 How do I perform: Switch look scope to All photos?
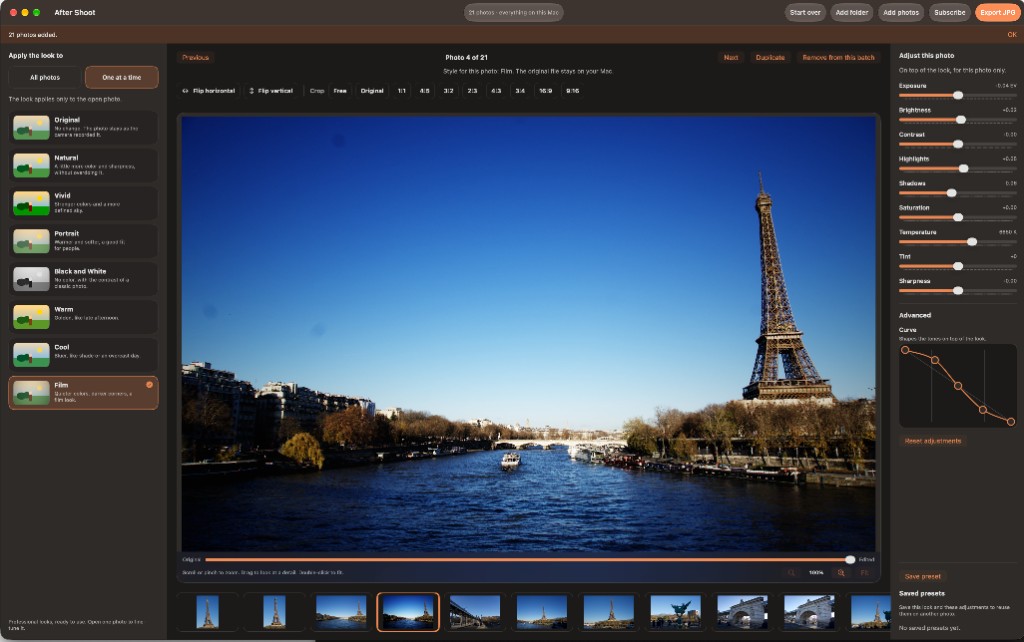(x=45, y=77)
